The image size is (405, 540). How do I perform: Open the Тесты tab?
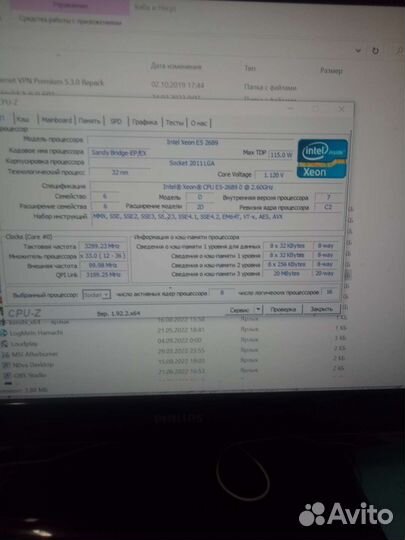pos(175,123)
